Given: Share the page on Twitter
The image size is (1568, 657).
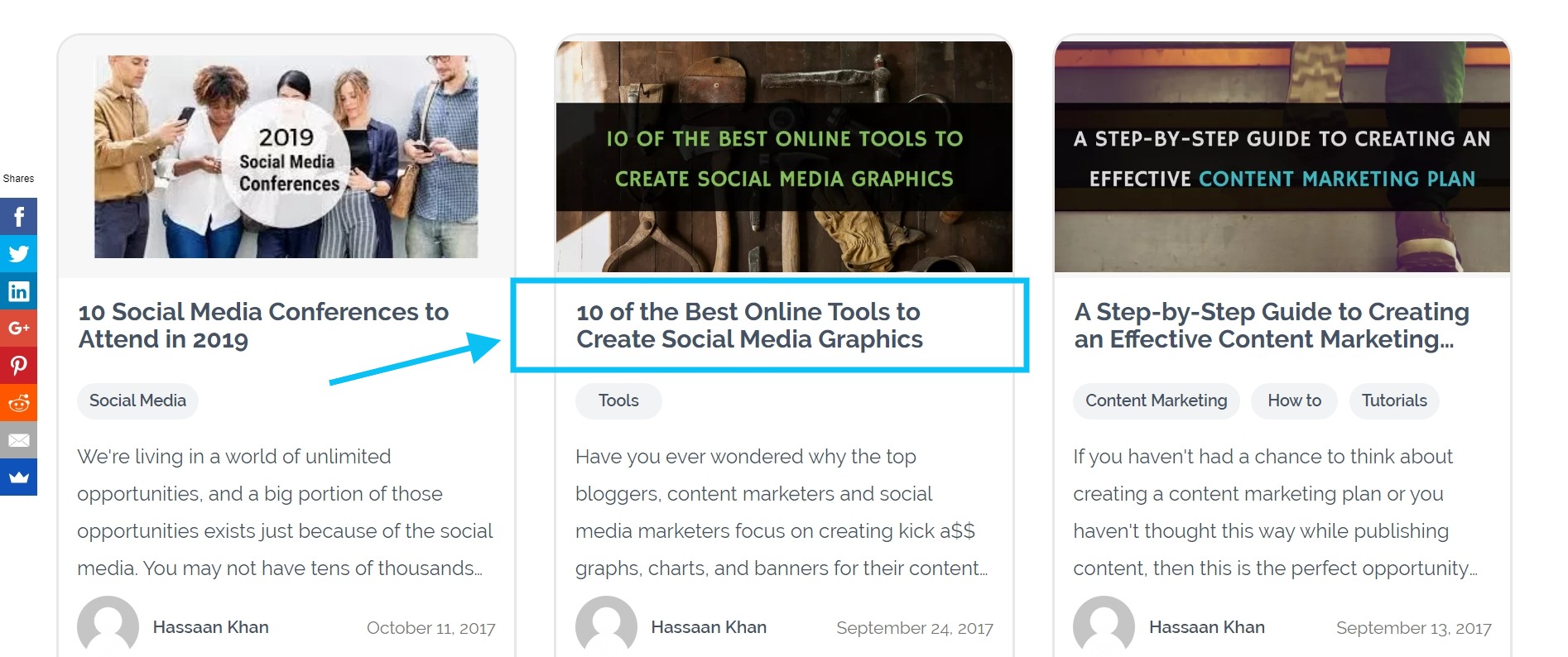Looking at the screenshot, I should 18,254.
